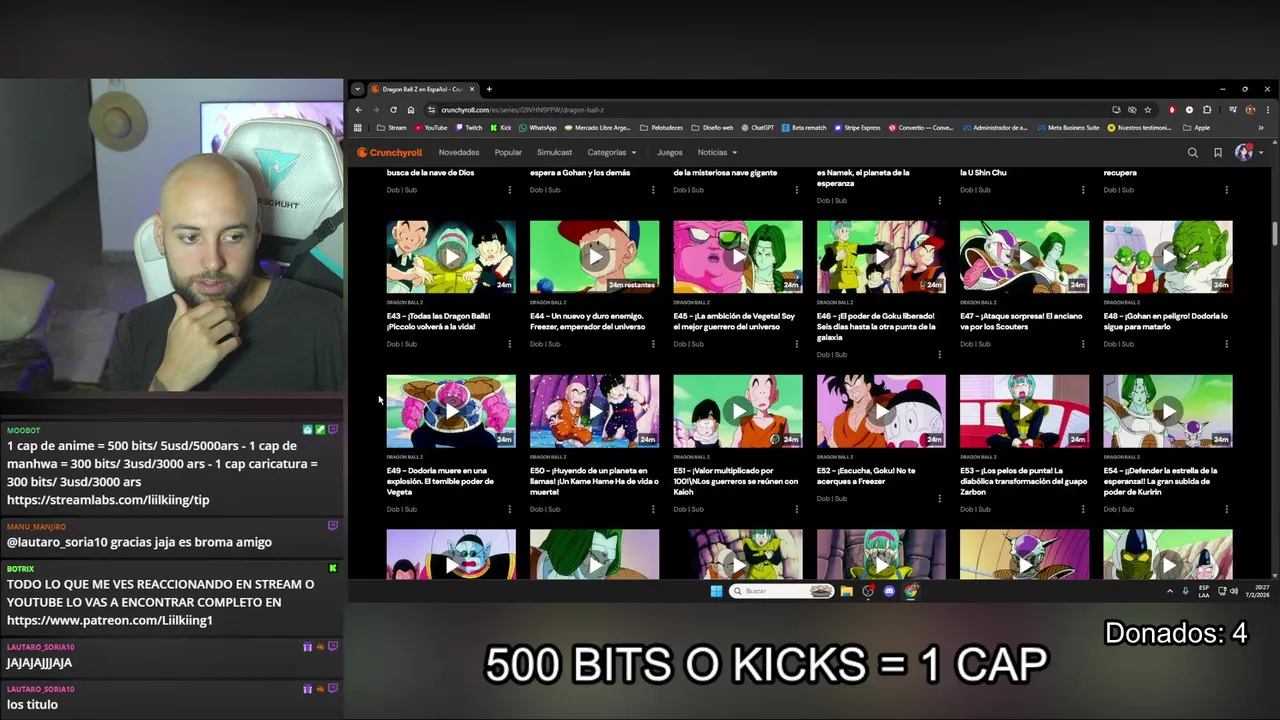Open the browser extensions puzzle icon
This screenshot has width=1280, height=720.
[1207, 110]
